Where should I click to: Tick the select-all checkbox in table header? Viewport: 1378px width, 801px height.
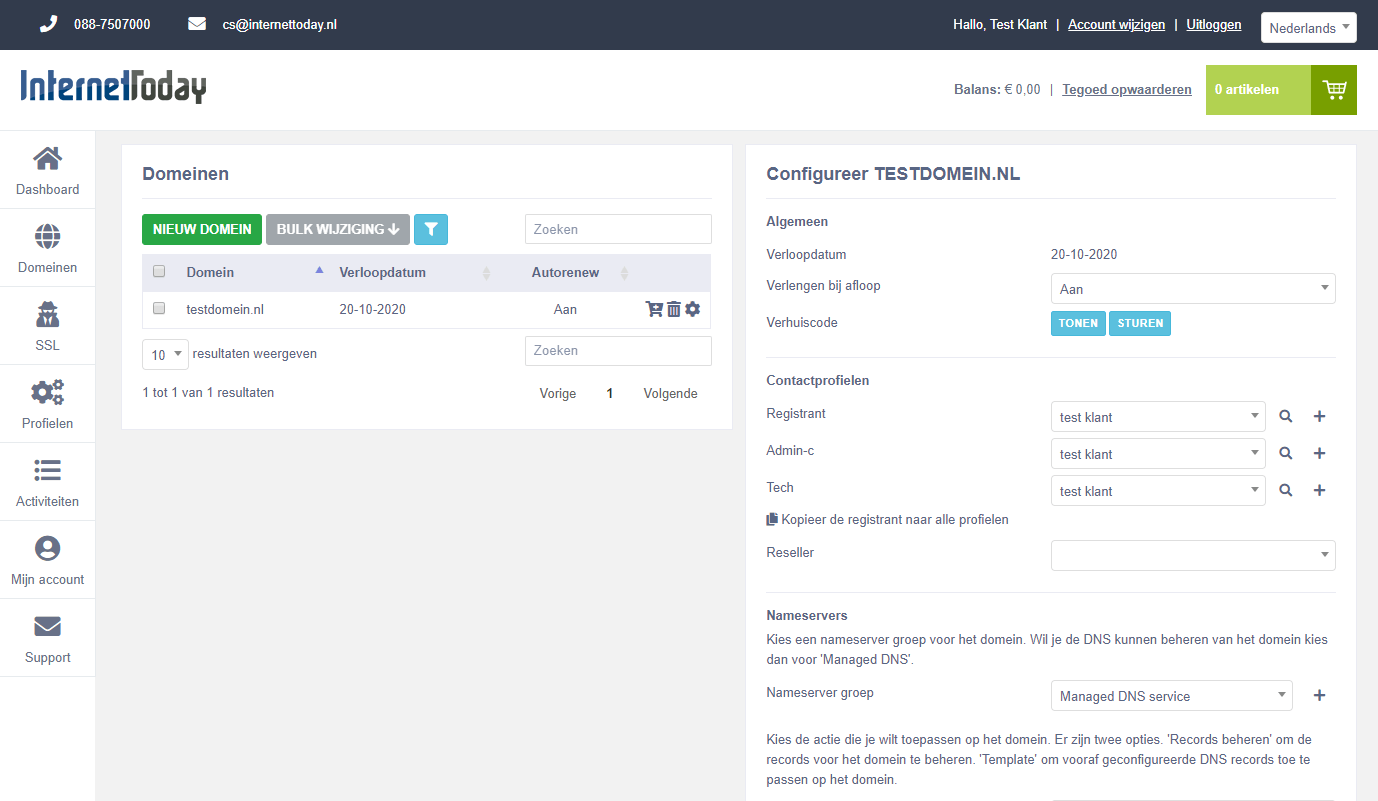pos(159,272)
